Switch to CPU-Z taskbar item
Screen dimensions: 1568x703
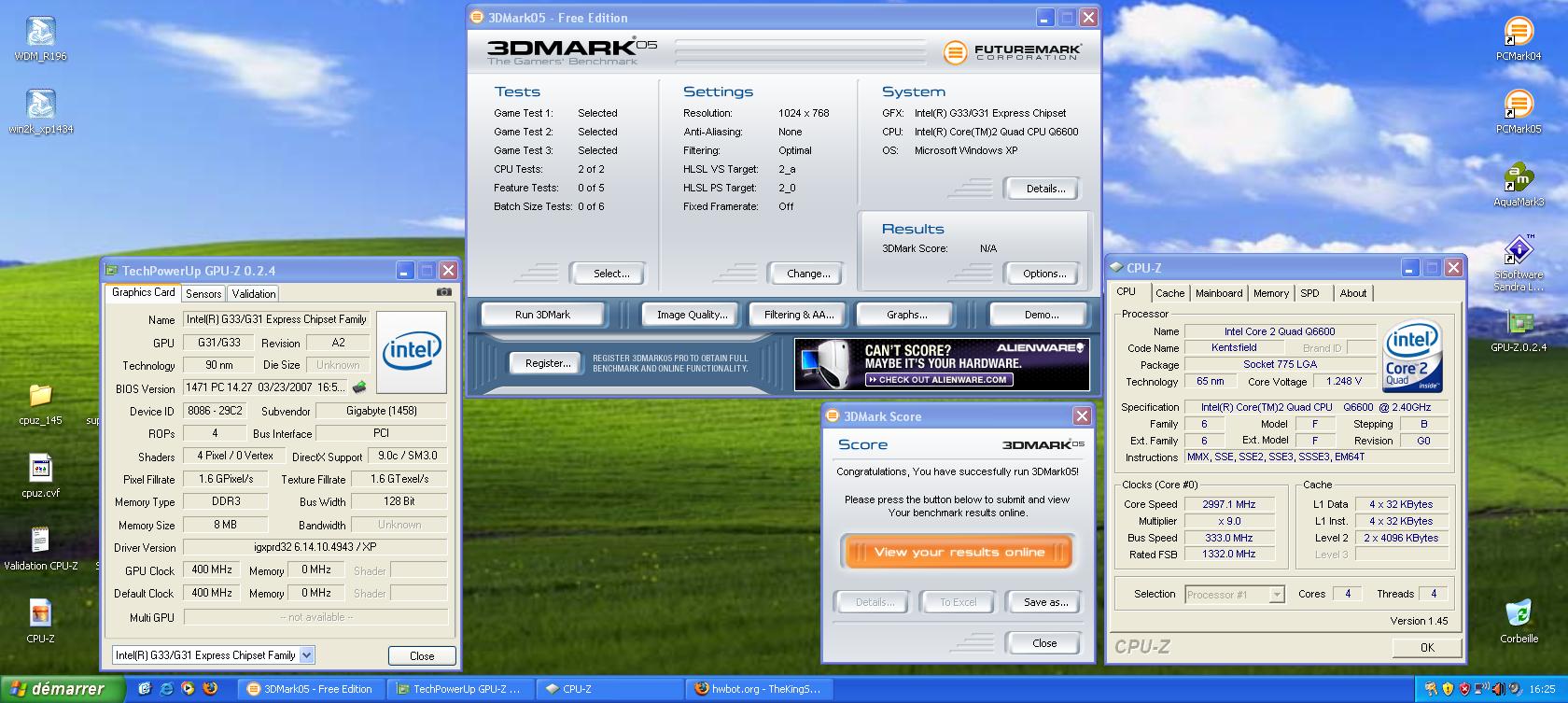609,689
